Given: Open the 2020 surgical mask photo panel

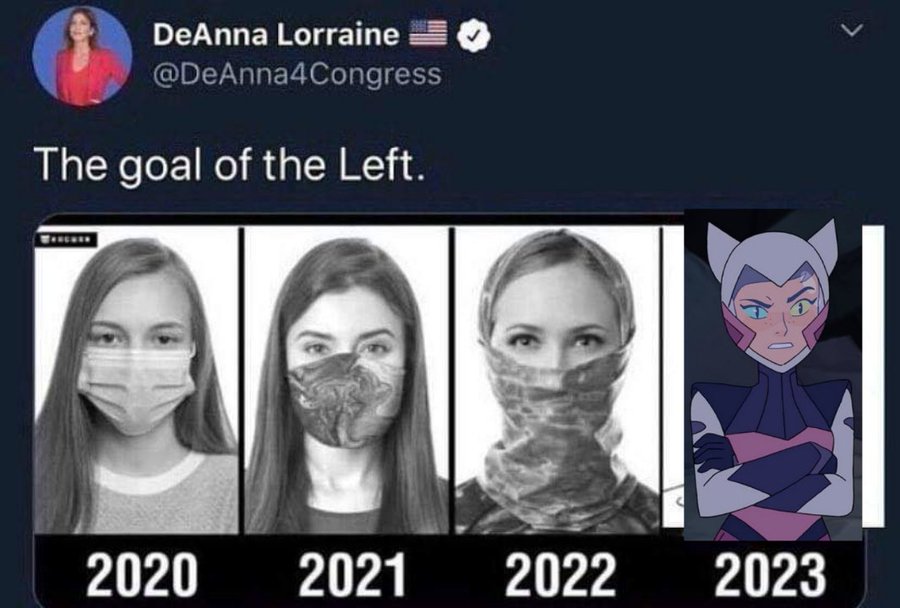Looking at the screenshot, I should (137, 379).
